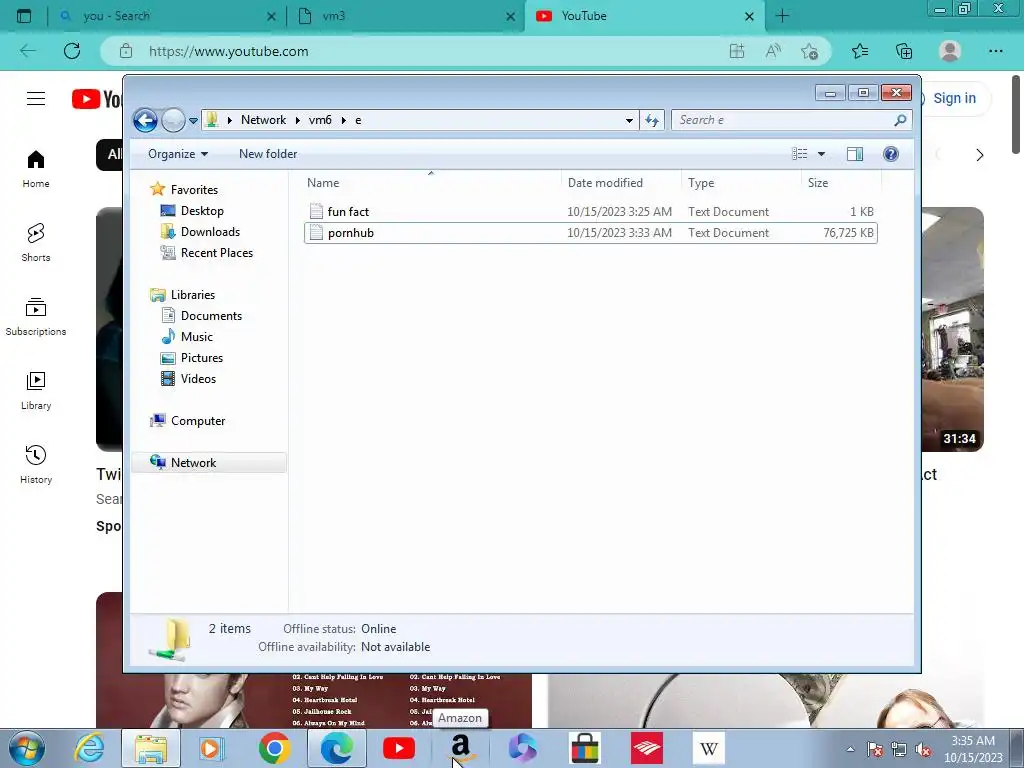Open YouTube Shorts in sidebar
Image resolution: width=1024 pixels, height=768 pixels.
coord(36,243)
